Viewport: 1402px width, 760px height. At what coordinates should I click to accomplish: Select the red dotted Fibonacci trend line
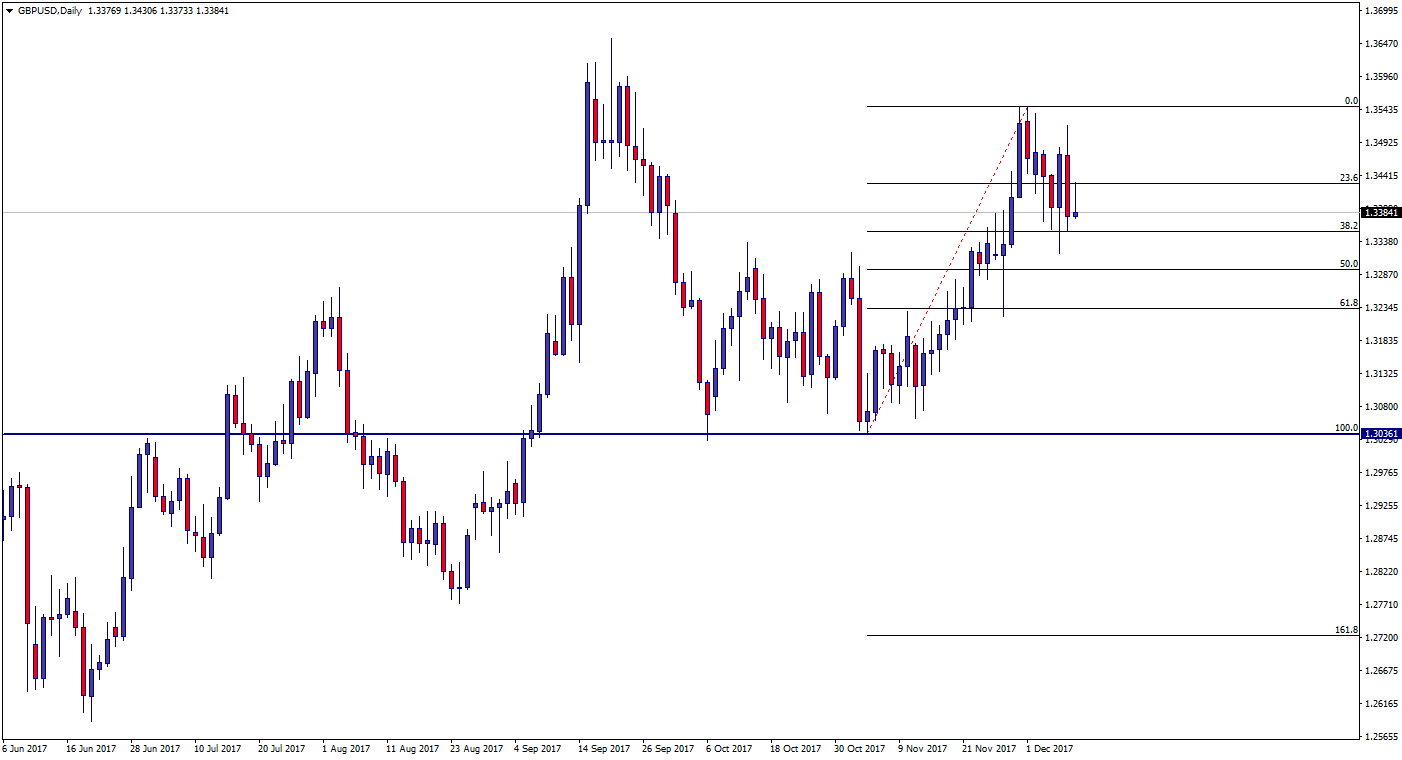click(x=945, y=270)
